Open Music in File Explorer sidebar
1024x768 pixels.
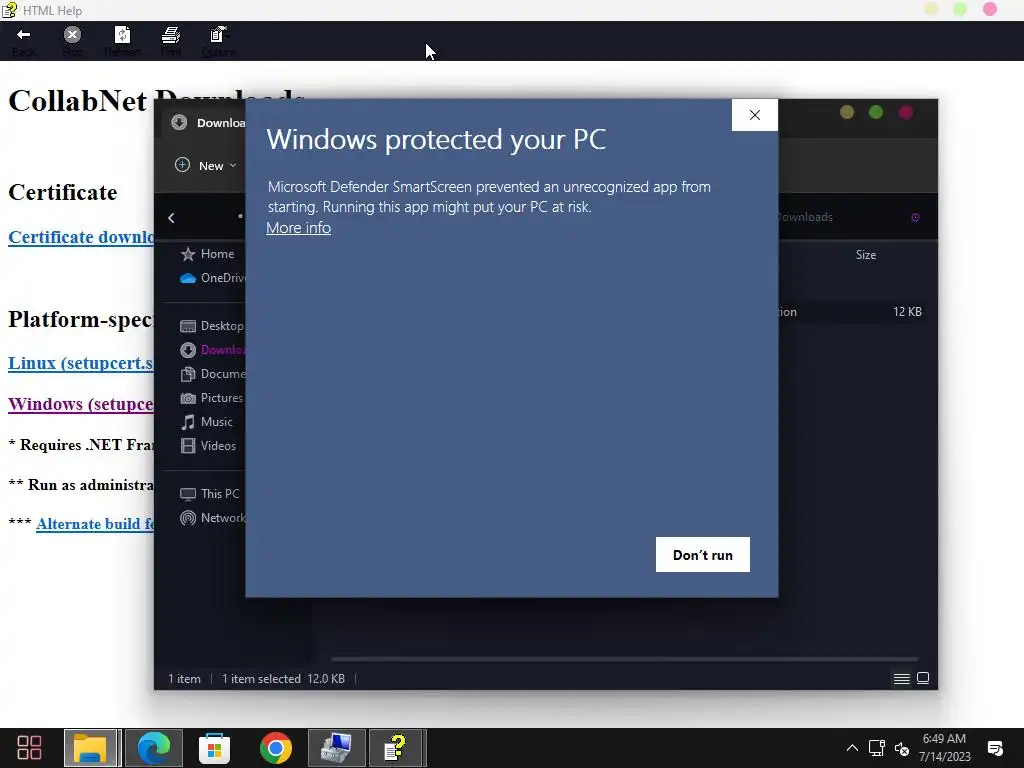click(206, 422)
